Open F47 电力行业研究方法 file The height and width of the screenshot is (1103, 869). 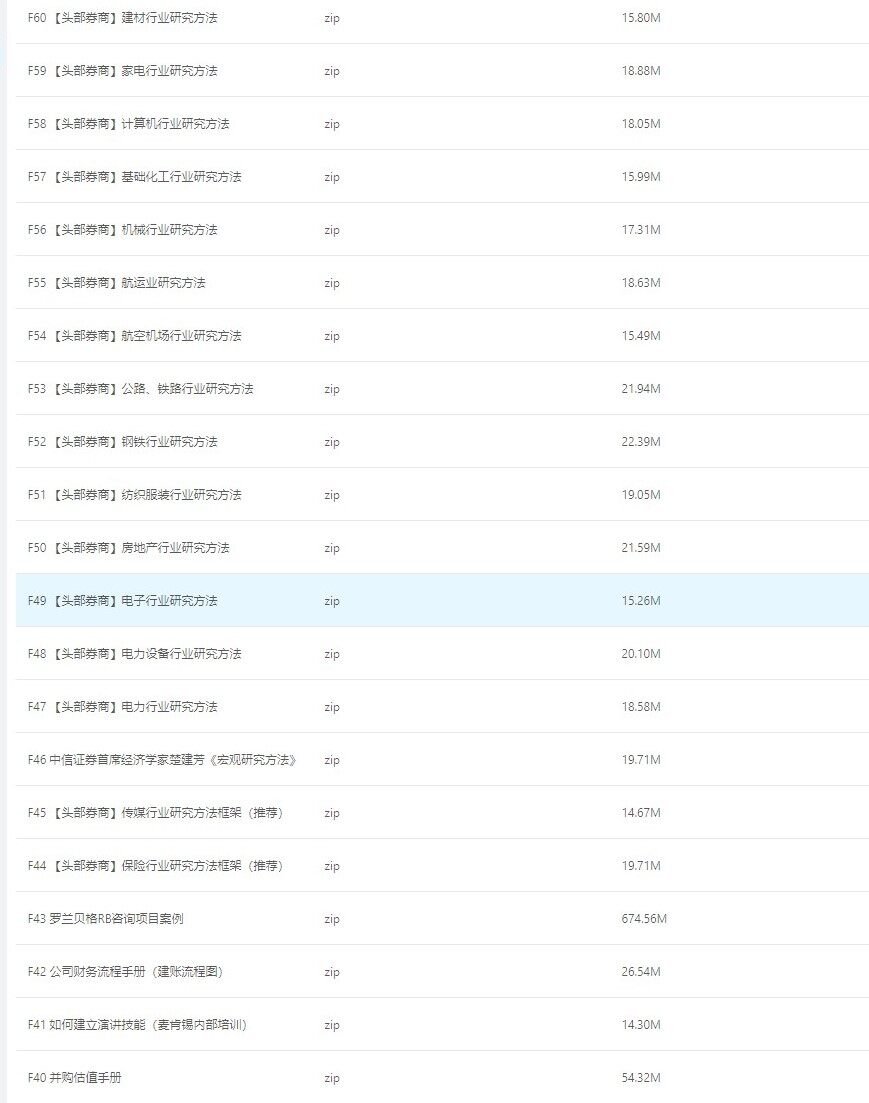tap(122, 707)
